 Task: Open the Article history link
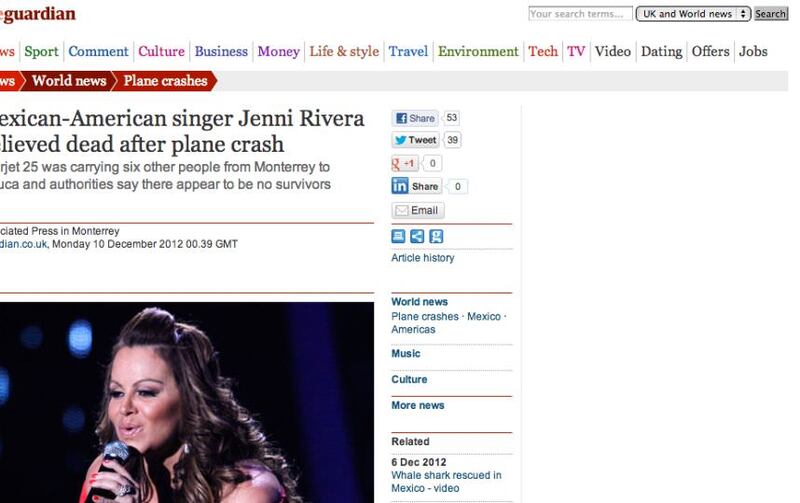422,258
